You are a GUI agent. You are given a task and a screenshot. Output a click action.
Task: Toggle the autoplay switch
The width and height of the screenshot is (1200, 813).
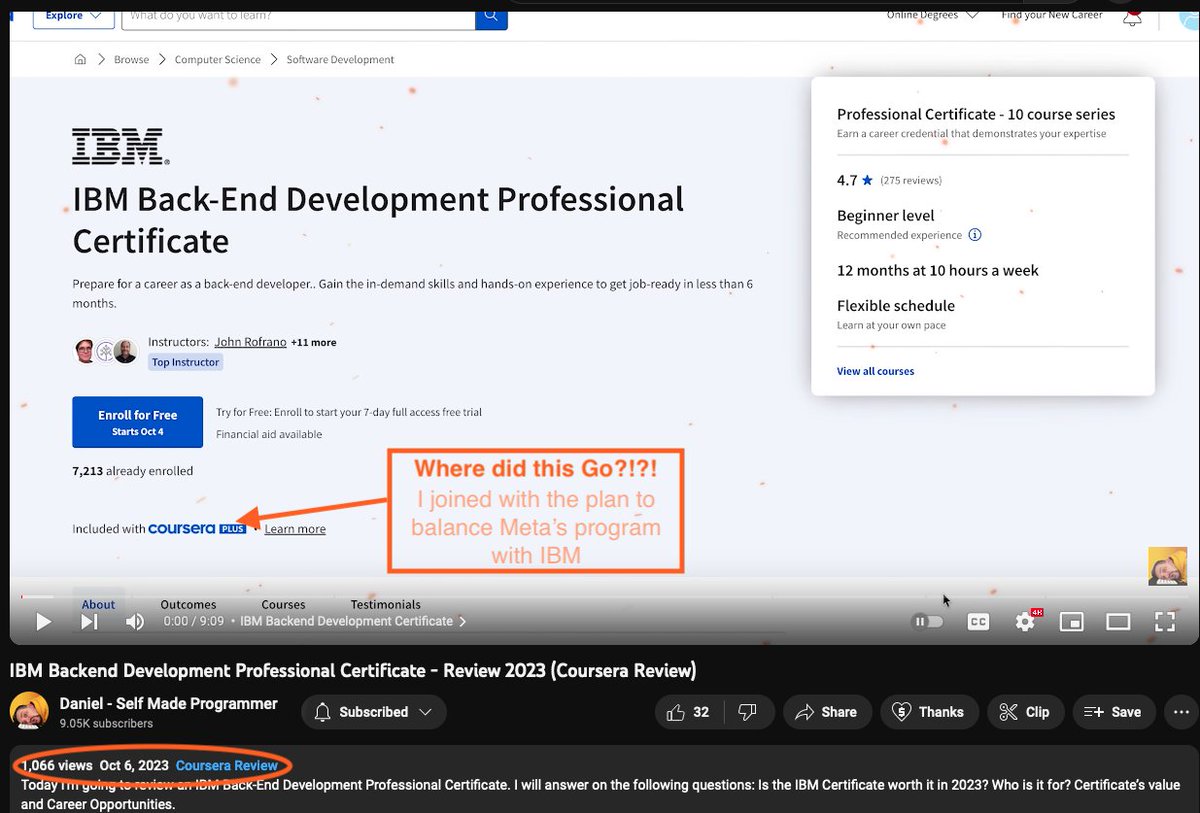click(x=929, y=622)
